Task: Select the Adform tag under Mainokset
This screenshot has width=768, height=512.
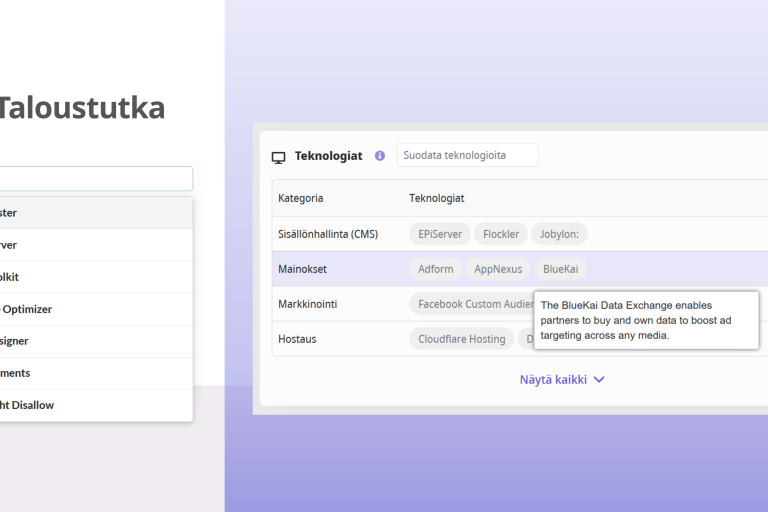Action: click(x=435, y=269)
